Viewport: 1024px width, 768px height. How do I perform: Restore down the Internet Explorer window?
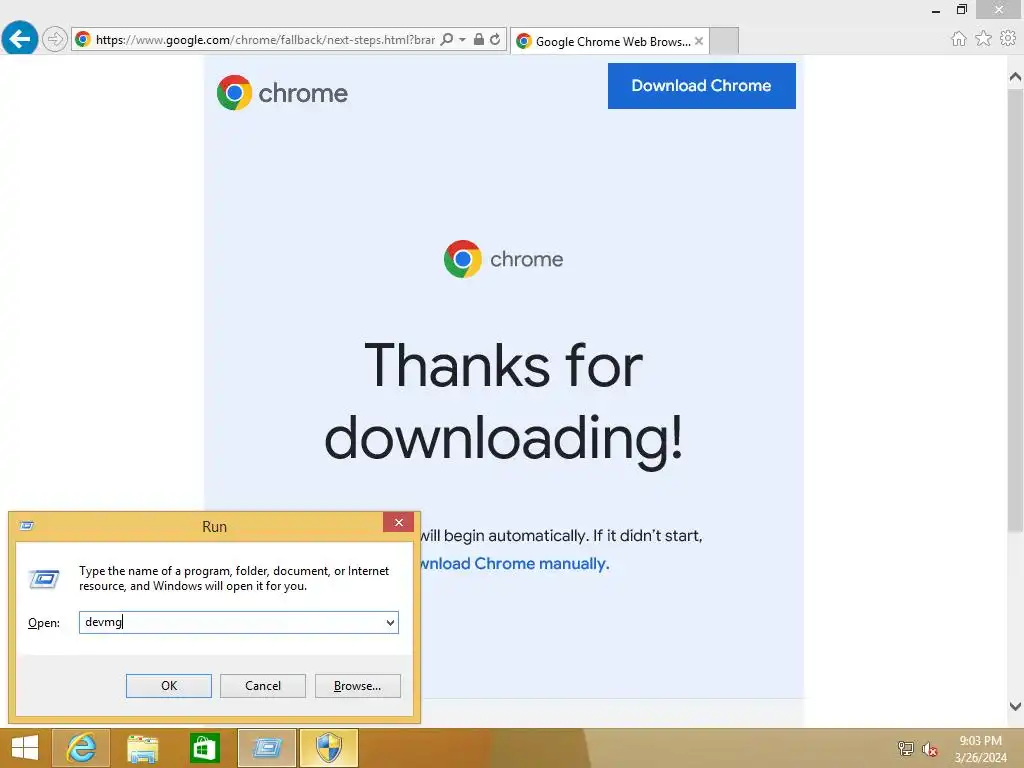[x=961, y=10]
